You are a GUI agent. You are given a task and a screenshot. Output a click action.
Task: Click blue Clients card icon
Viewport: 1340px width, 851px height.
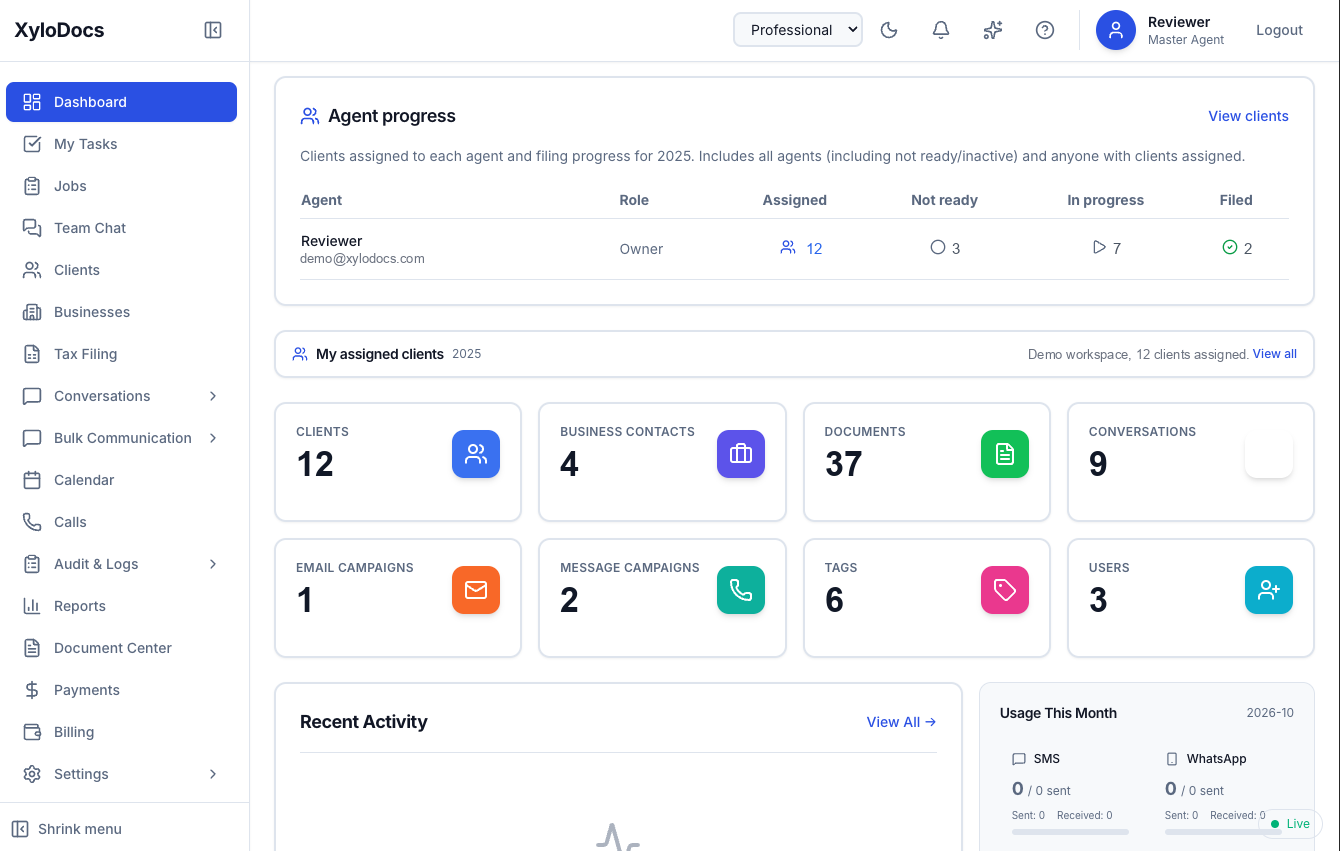pyautogui.click(x=476, y=454)
